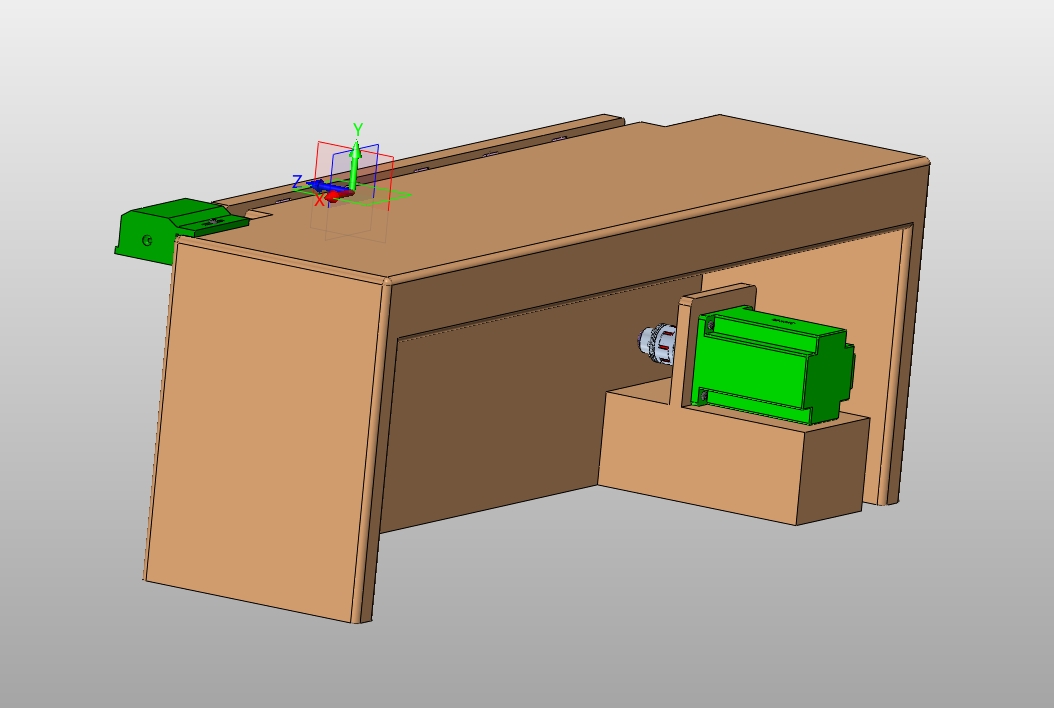Select the raised rail along the back edge
The image size is (1054, 708).
(x=450, y=162)
